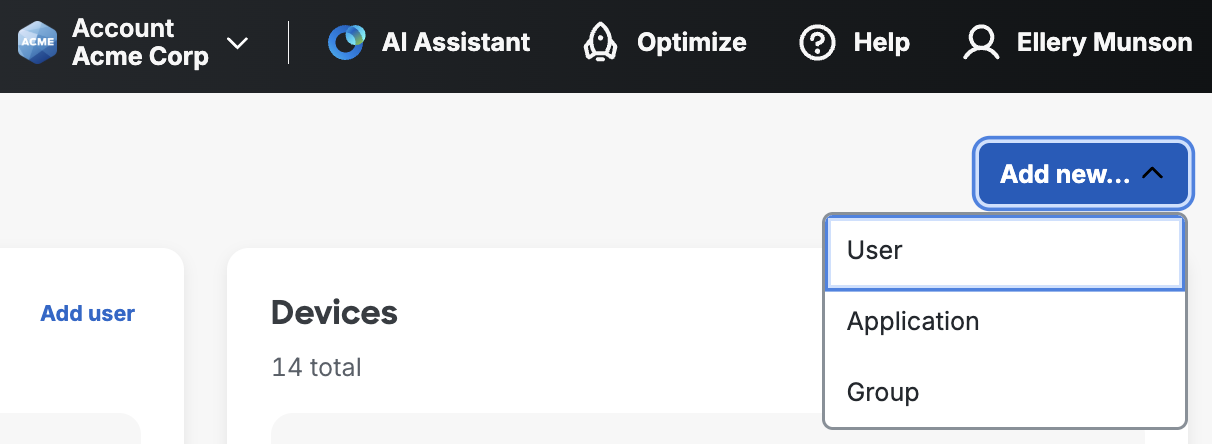Click the user profile avatar icon
Viewport: 1212px width, 444px height.
pos(981,42)
